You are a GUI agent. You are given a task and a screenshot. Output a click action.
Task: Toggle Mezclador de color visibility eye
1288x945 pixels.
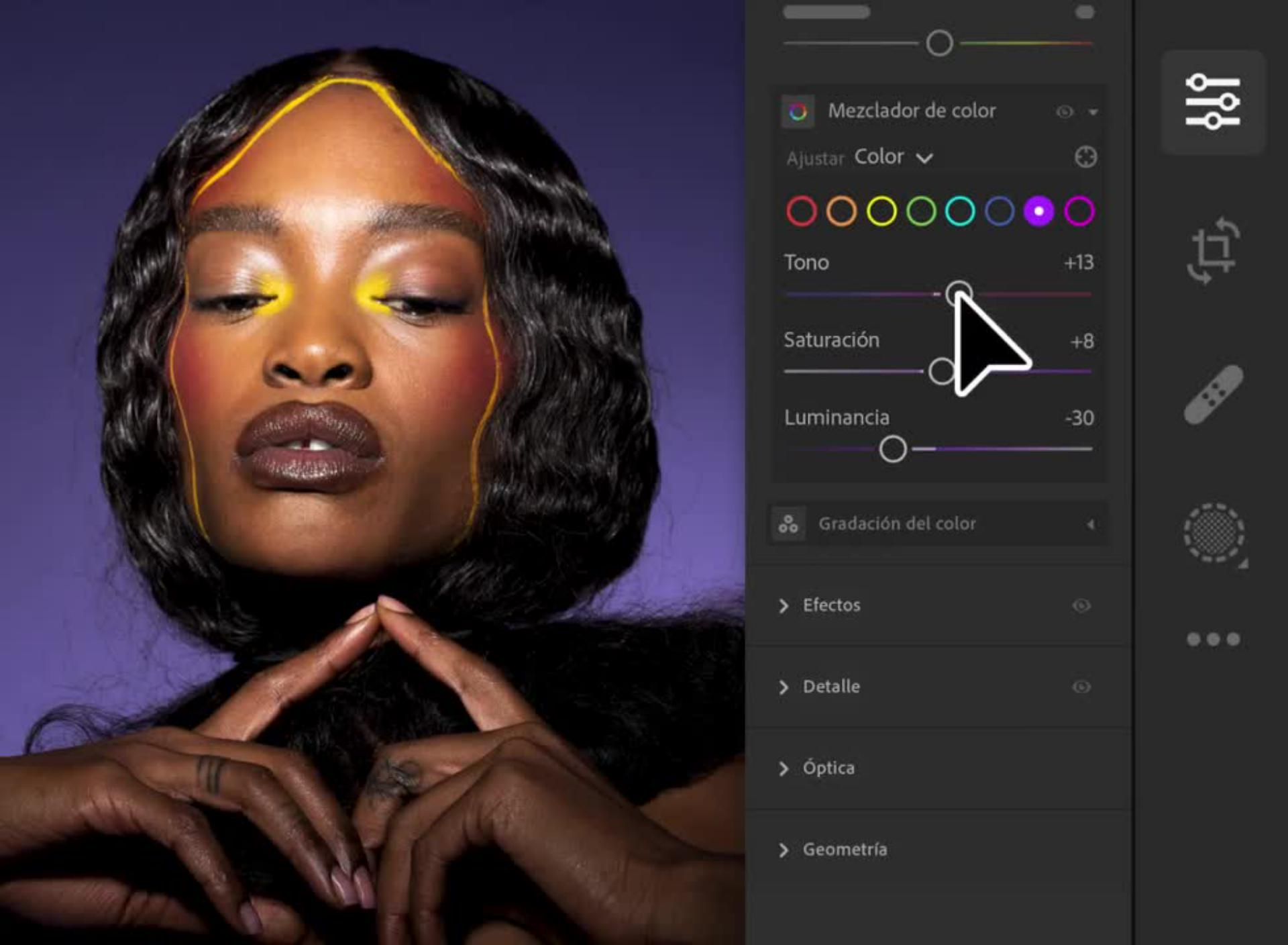[1064, 112]
